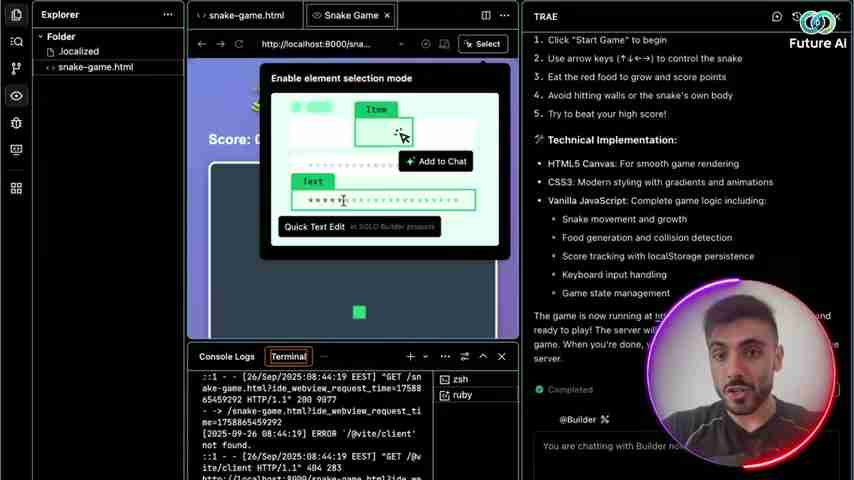Click the Score label in game preview
This screenshot has height=480, width=854.
234,139
